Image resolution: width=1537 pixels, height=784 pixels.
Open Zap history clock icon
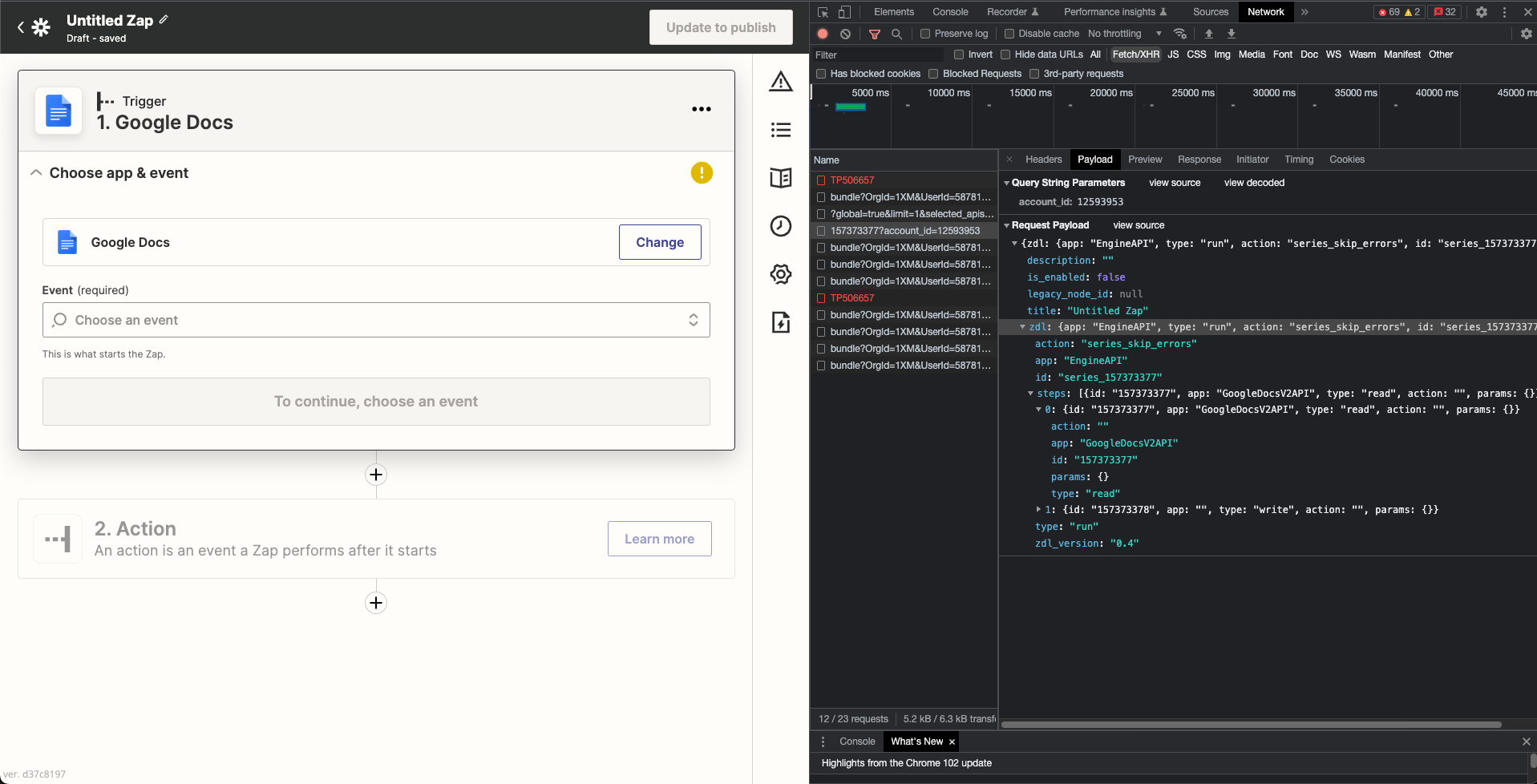781,226
